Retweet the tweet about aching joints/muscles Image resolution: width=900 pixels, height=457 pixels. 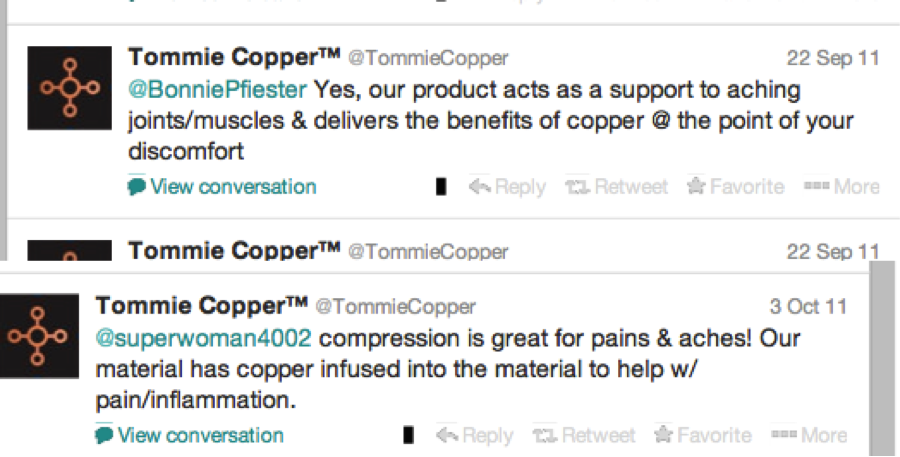coord(616,187)
